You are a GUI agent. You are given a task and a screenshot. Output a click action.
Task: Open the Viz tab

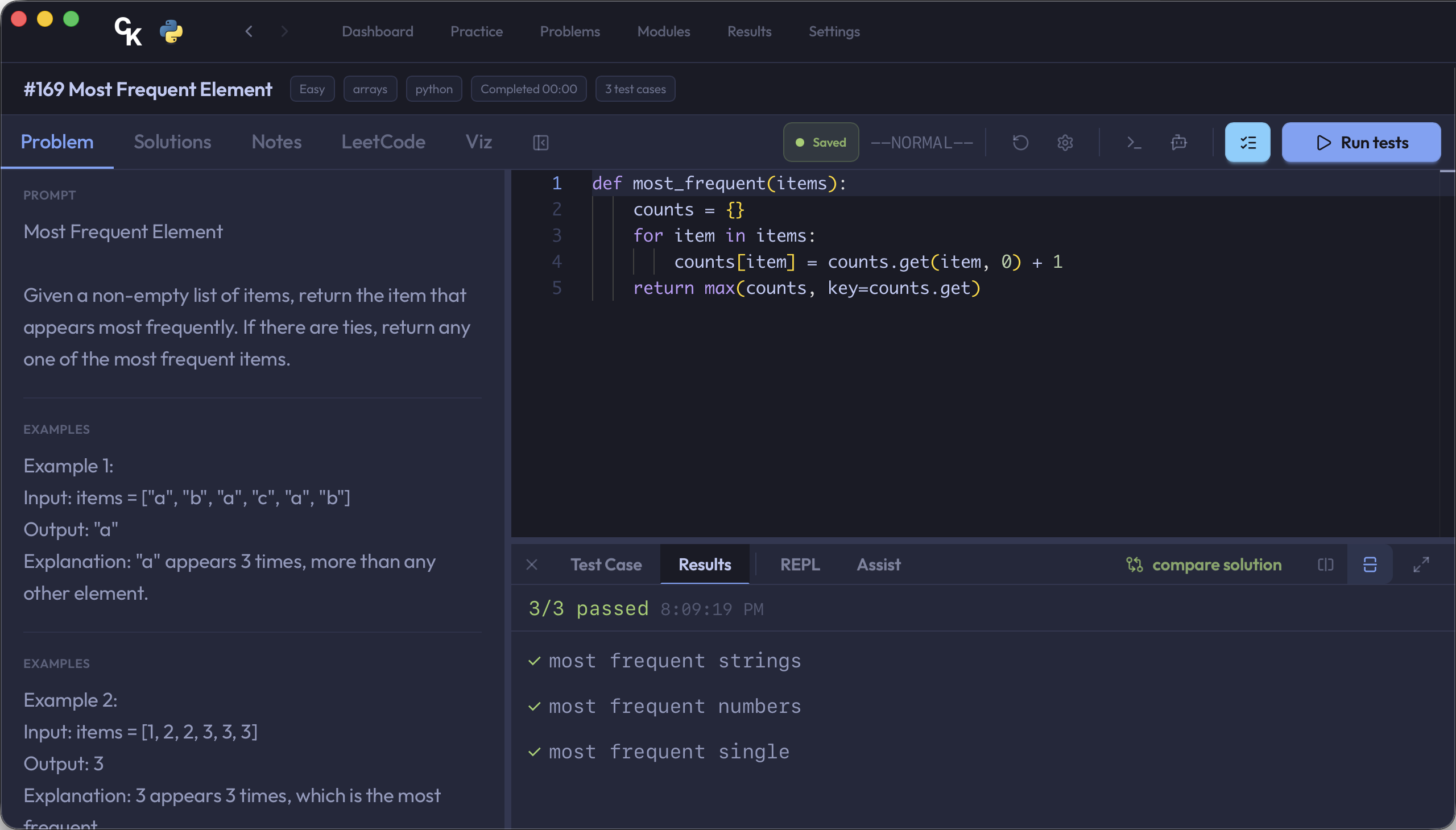pyautogui.click(x=478, y=142)
